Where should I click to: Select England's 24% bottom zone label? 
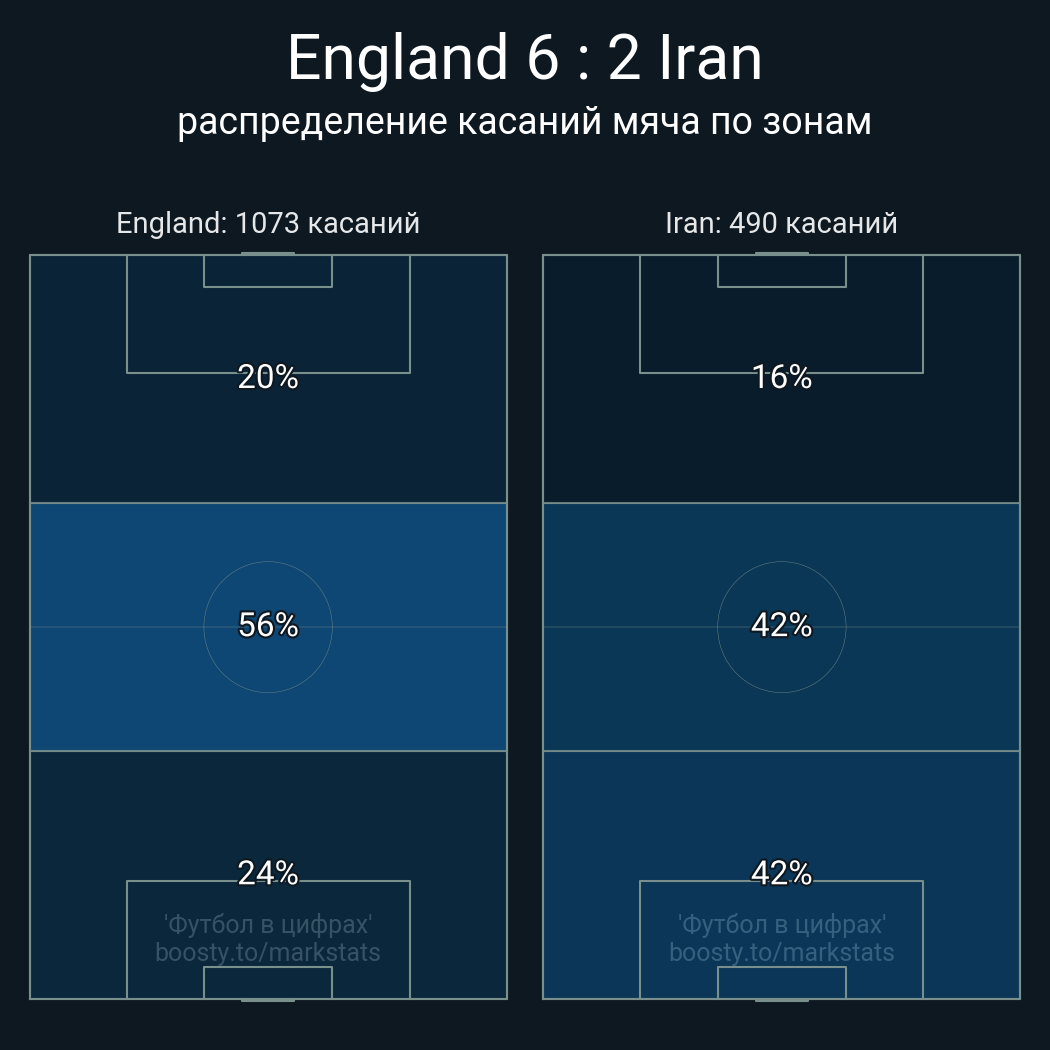(268, 873)
